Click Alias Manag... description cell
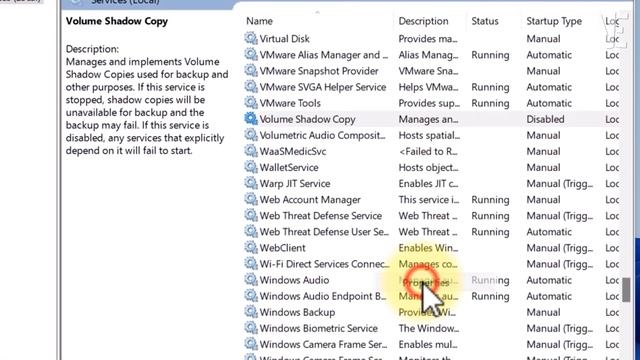The image size is (640, 360). pos(428,55)
